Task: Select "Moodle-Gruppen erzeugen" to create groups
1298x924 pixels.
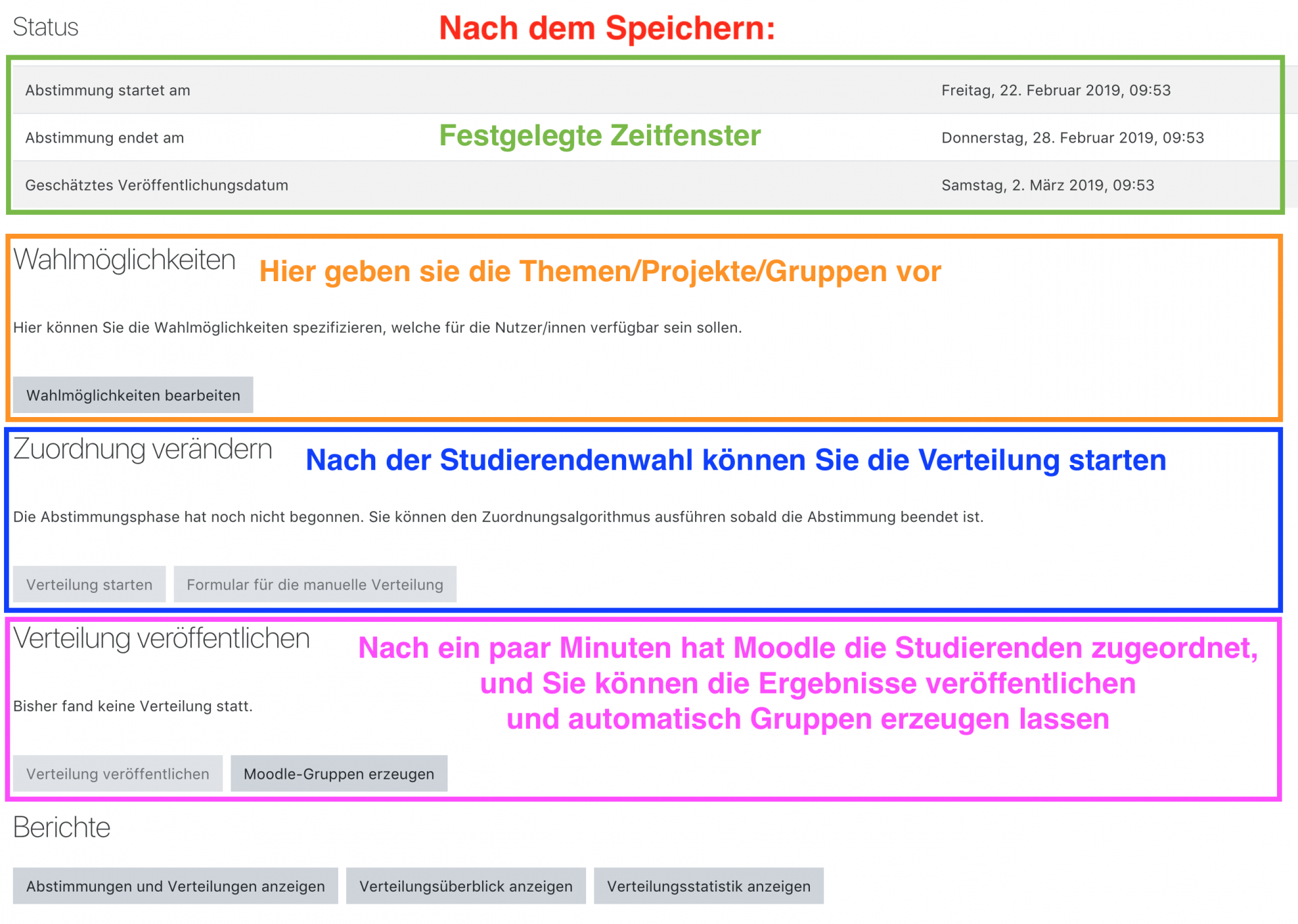Action: click(x=339, y=773)
